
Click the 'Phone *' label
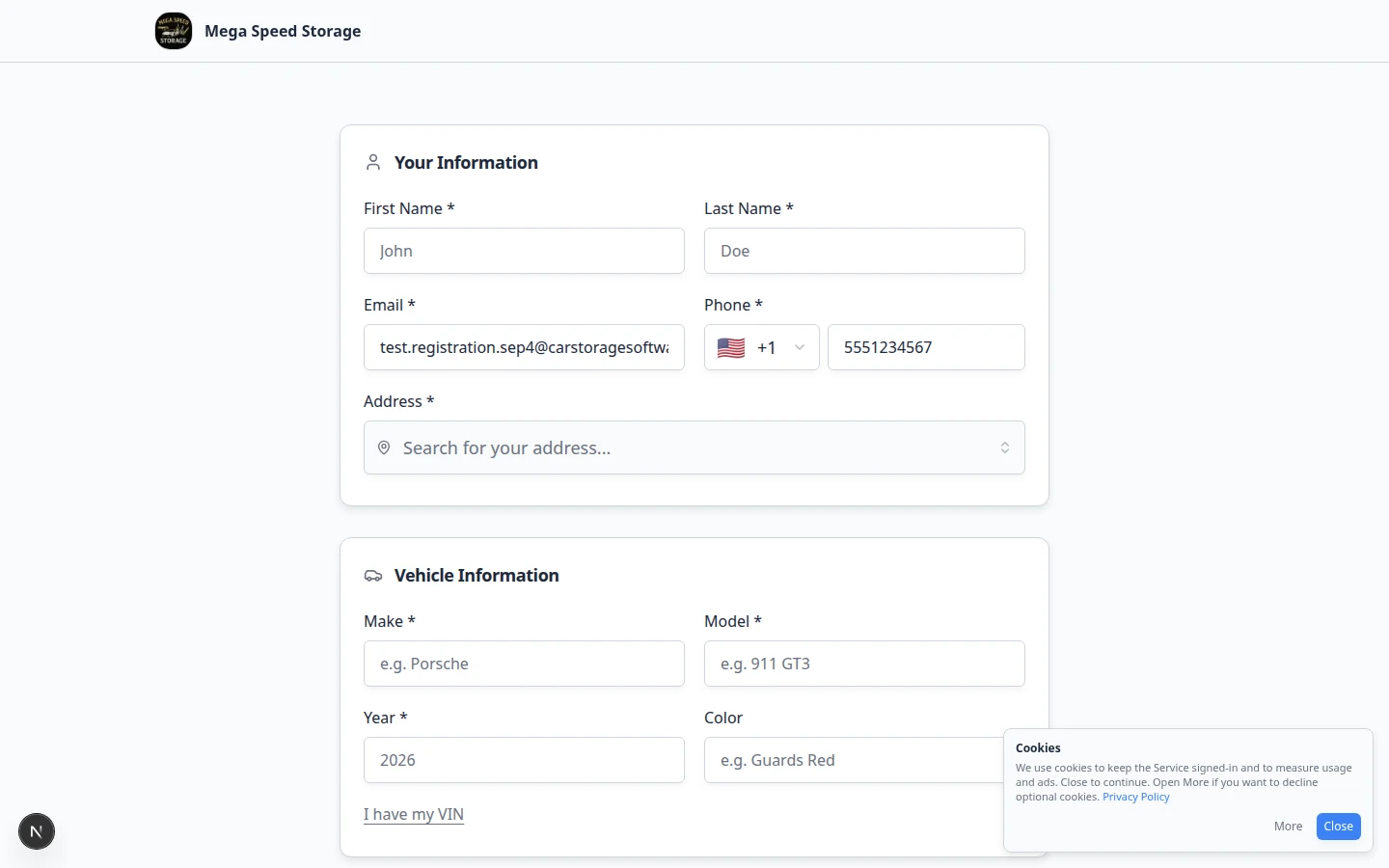click(x=733, y=305)
